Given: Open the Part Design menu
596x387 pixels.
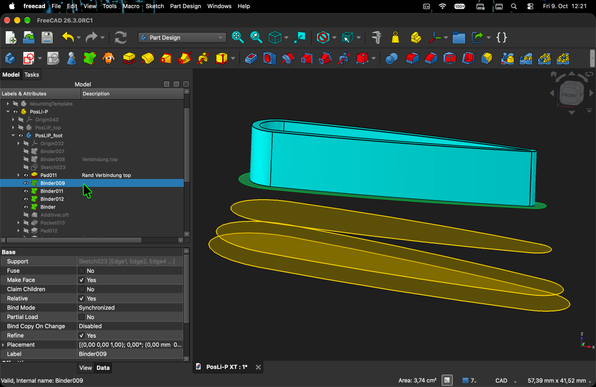Looking at the screenshot, I should click(x=185, y=6).
